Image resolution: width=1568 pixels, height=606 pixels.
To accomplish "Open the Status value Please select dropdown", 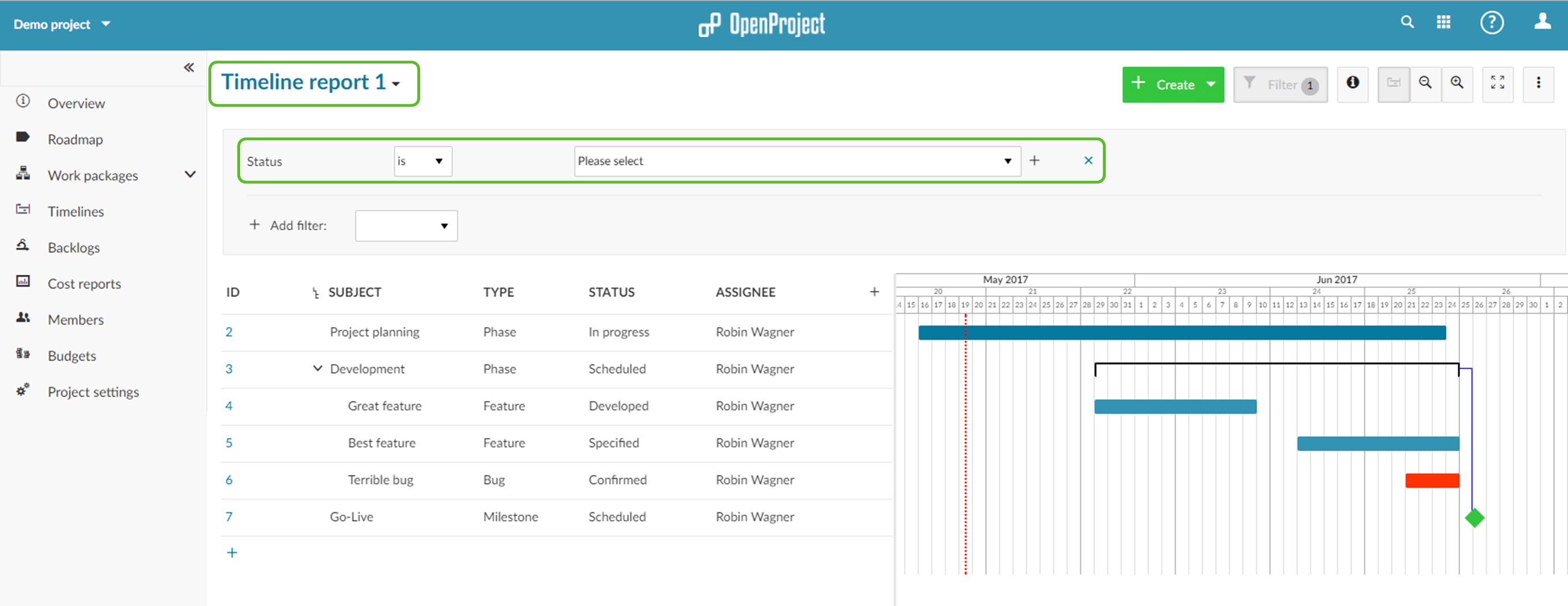I will (796, 160).
